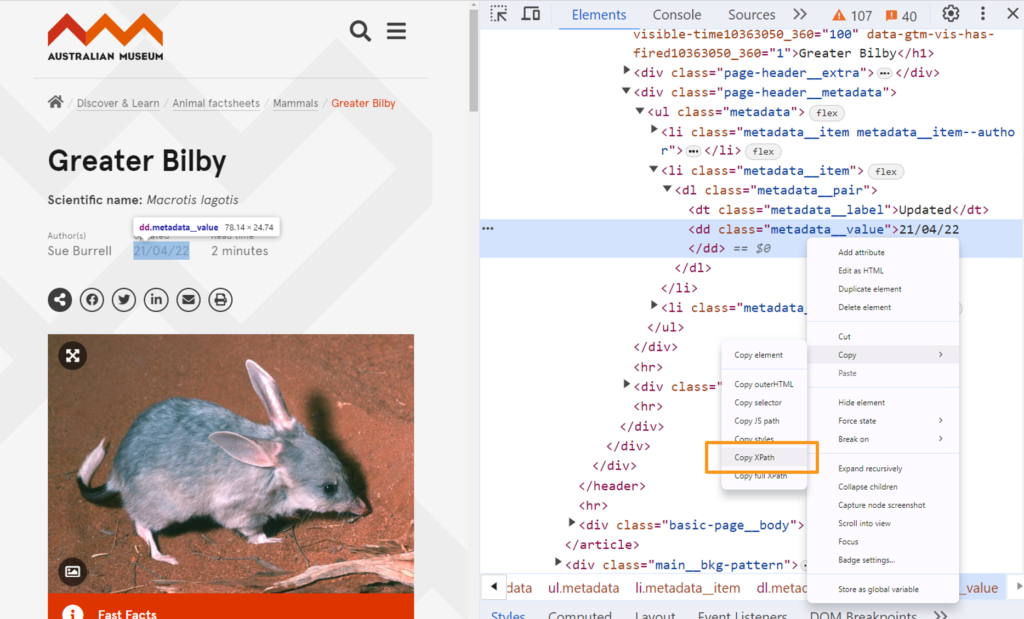The height and width of the screenshot is (619, 1024).
Task: Switch to the Elements tab
Action: coord(599,14)
